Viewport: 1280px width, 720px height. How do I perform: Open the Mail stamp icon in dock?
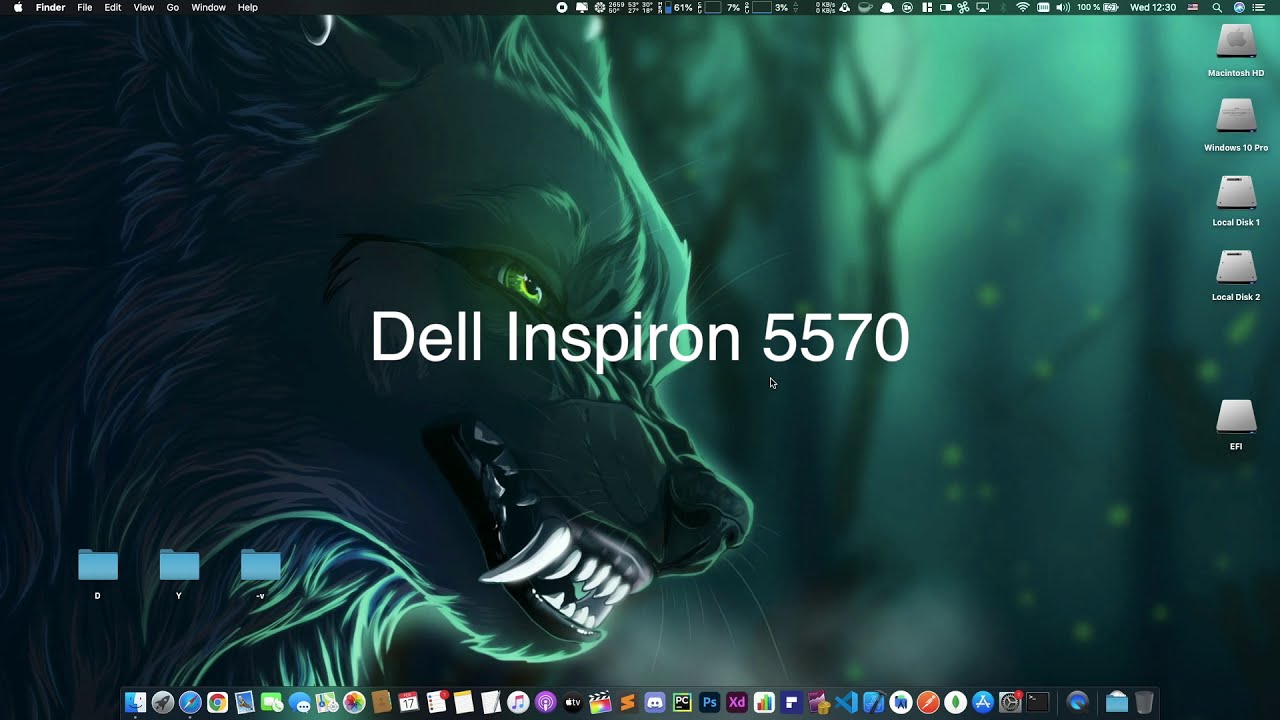[x=245, y=703]
